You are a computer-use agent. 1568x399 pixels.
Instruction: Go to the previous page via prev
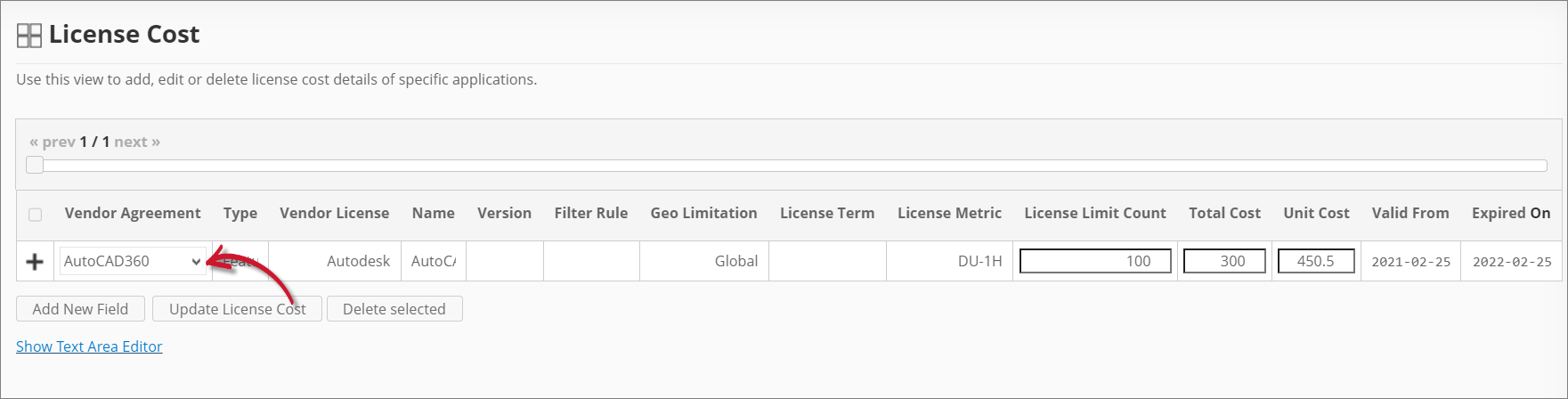(x=52, y=142)
